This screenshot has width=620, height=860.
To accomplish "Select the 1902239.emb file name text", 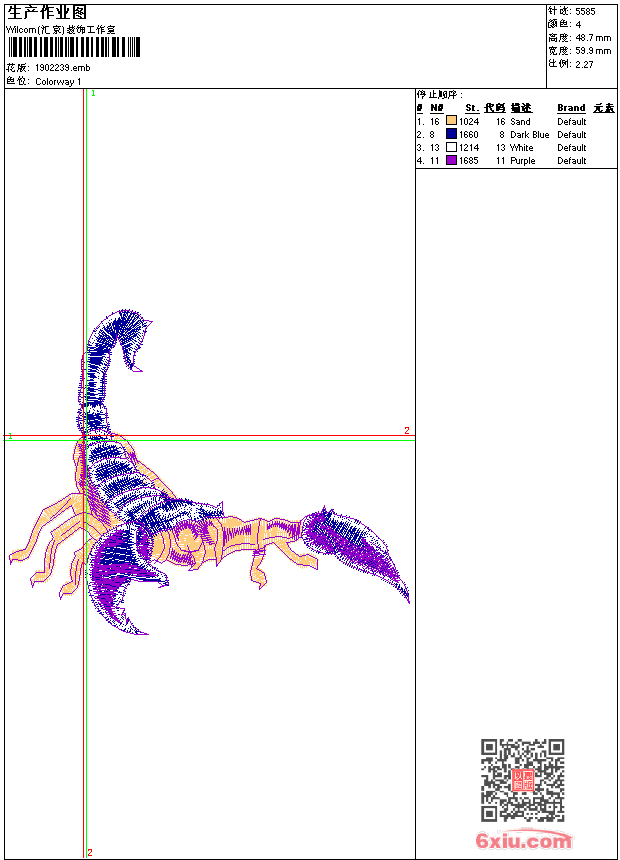I will click(x=62, y=68).
